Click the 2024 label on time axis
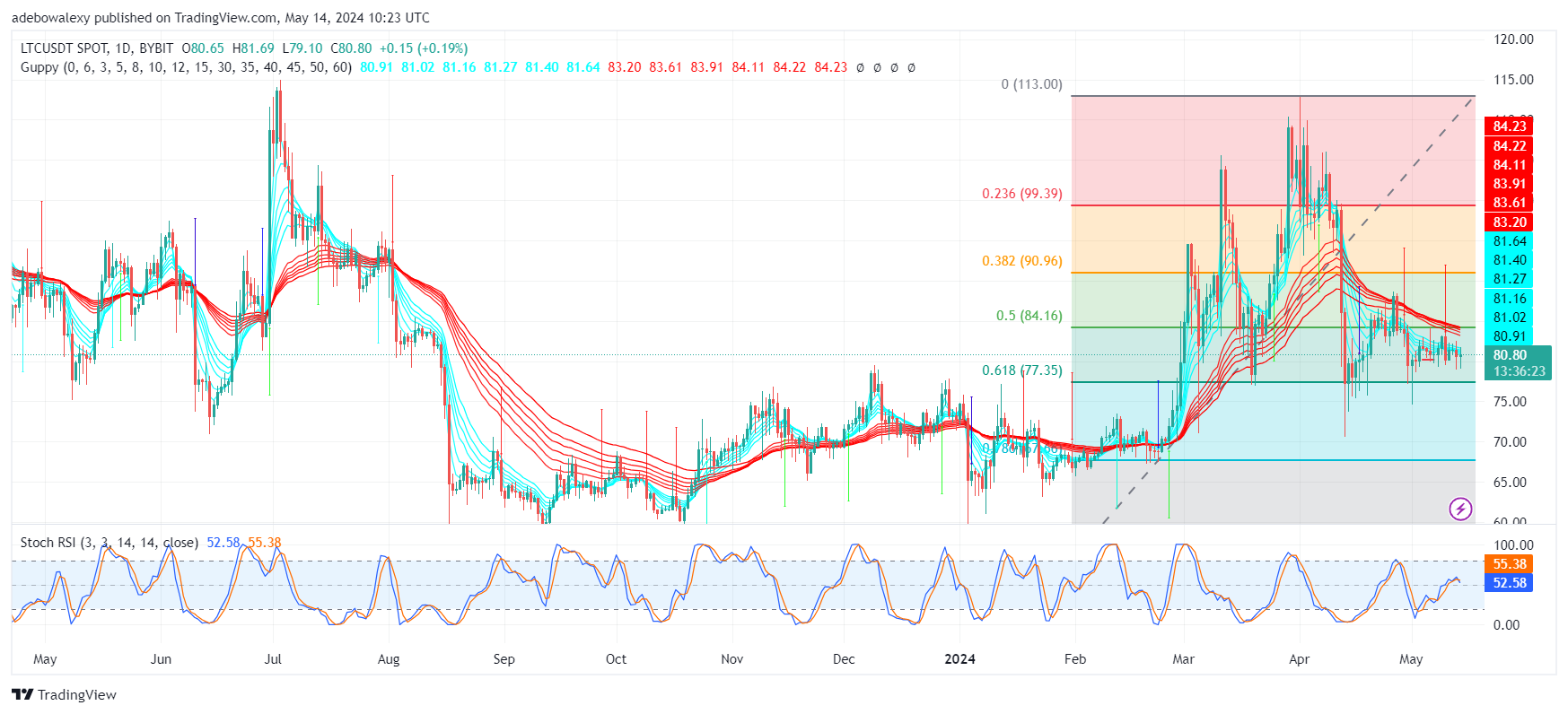The image size is (1568, 714). pyautogui.click(x=959, y=659)
